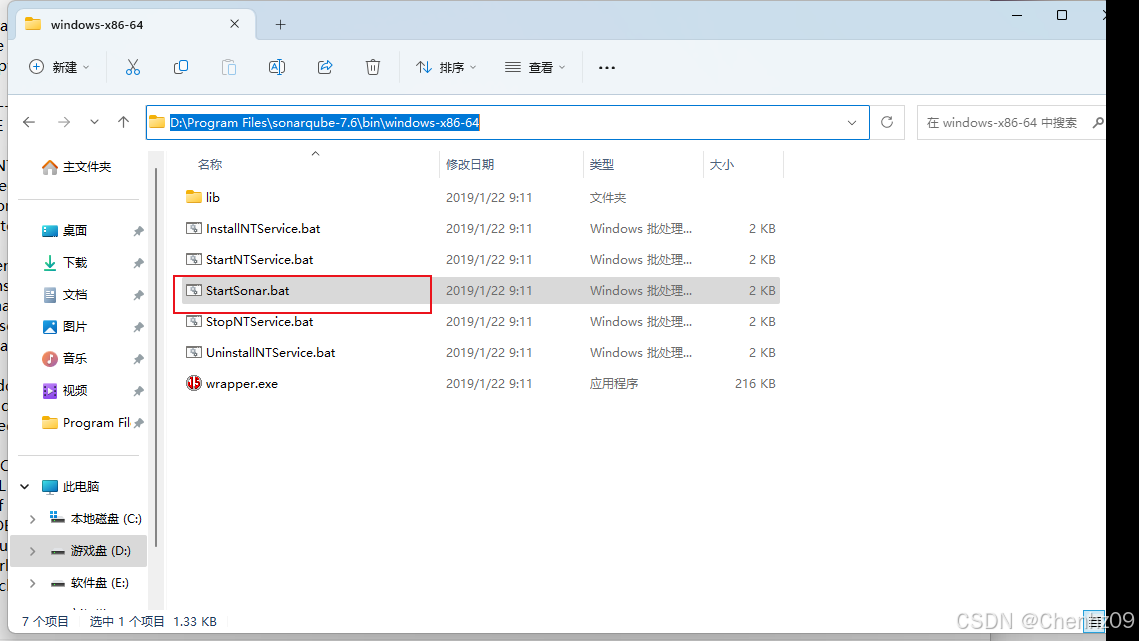Sort by 类型 column header

601,164
